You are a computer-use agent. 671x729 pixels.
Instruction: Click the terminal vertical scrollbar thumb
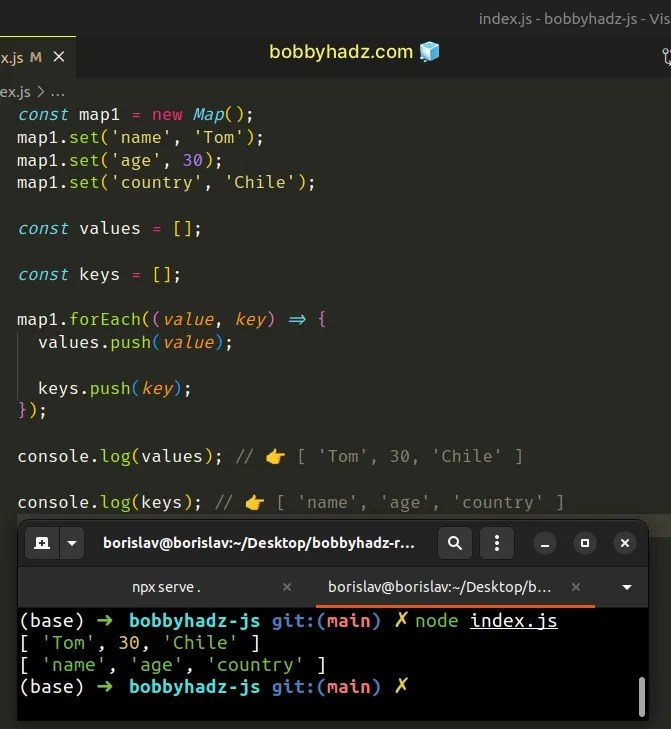(642, 696)
